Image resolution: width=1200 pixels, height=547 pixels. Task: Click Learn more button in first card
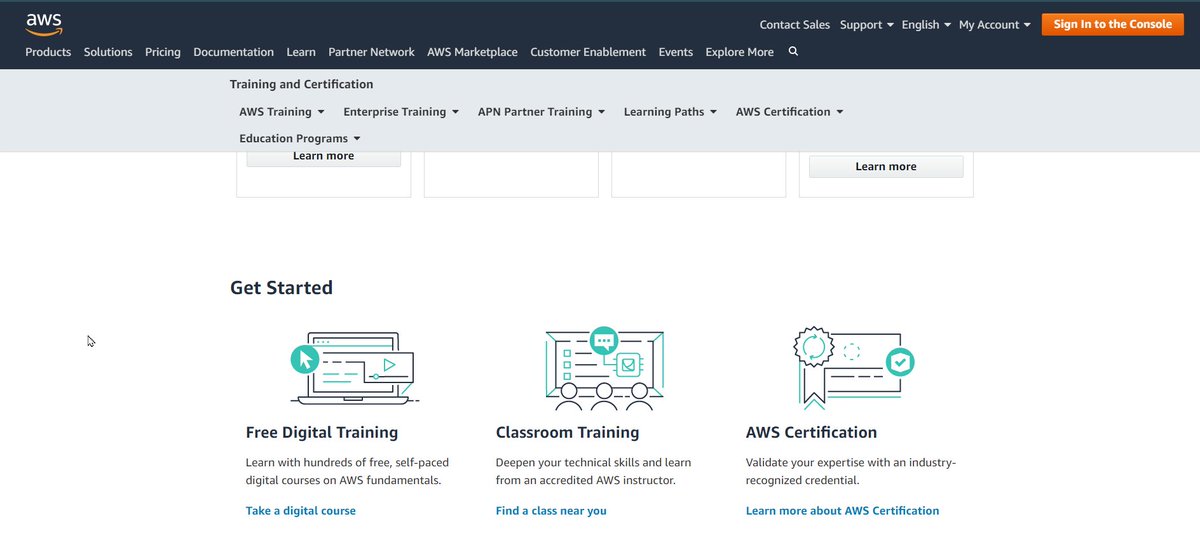[324, 157]
